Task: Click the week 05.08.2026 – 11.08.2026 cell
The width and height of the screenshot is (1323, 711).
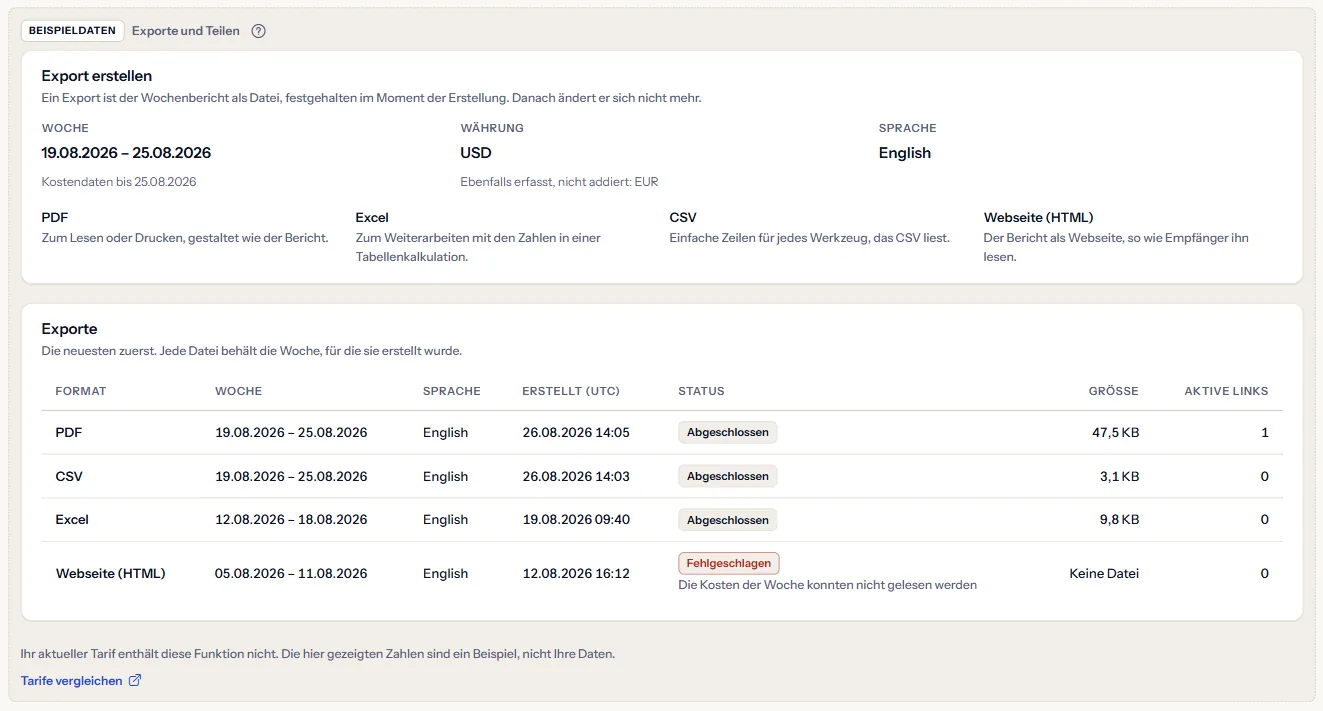Action: [x=291, y=574]
